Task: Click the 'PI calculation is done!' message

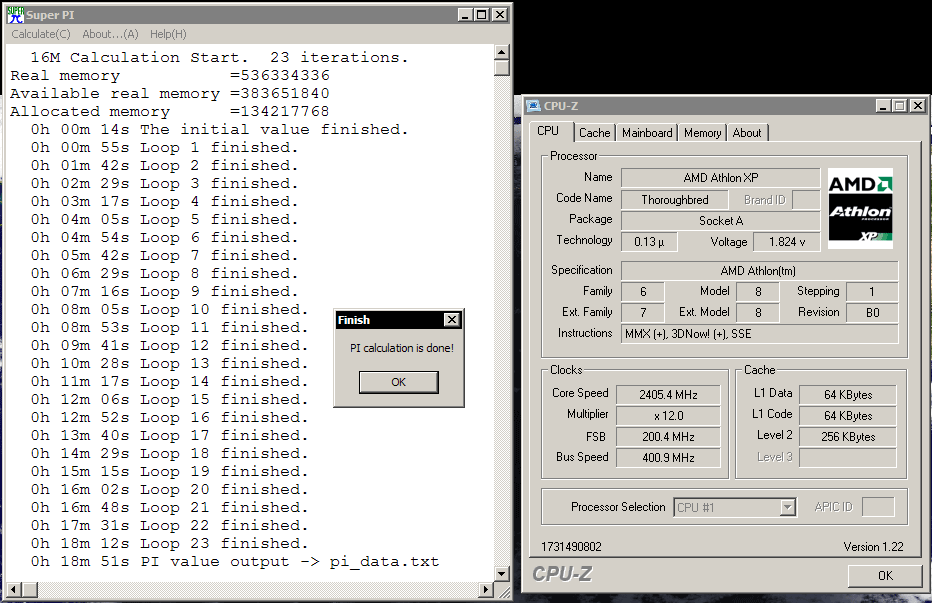Action: coord(402,348)
